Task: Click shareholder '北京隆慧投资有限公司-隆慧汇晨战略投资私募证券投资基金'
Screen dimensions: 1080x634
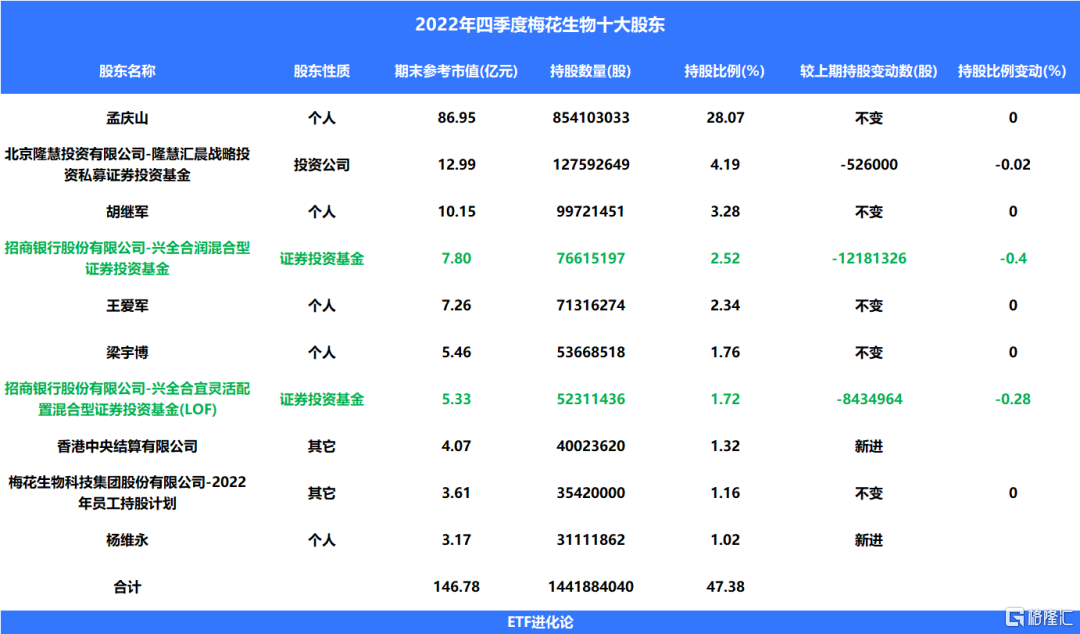Action: click(127, 165)
